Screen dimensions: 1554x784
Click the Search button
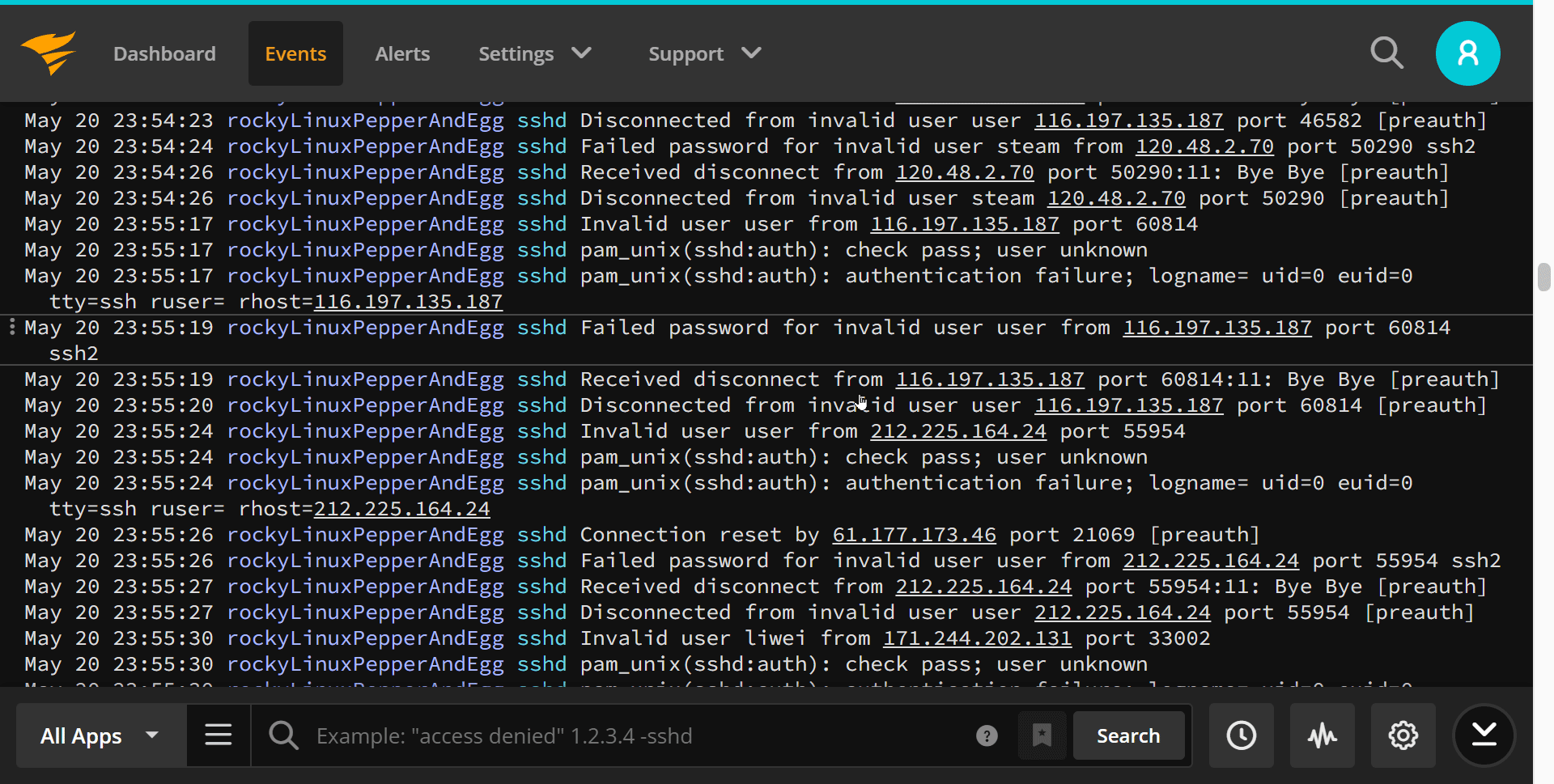click(1128, 735)
